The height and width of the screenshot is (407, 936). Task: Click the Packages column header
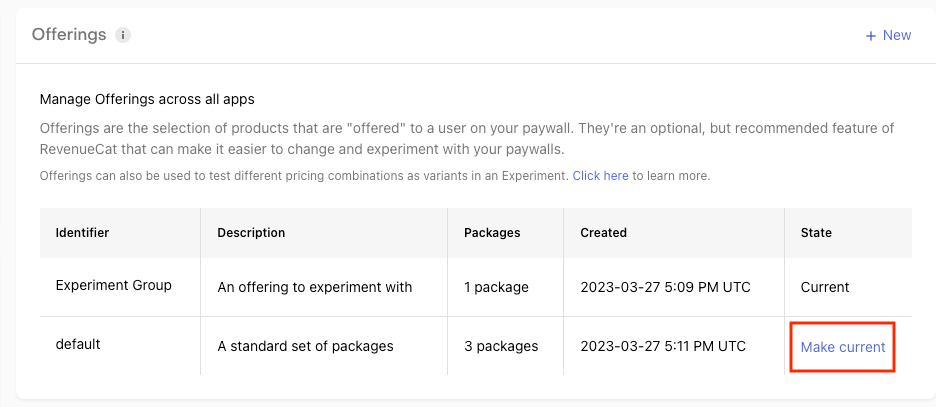492,232
